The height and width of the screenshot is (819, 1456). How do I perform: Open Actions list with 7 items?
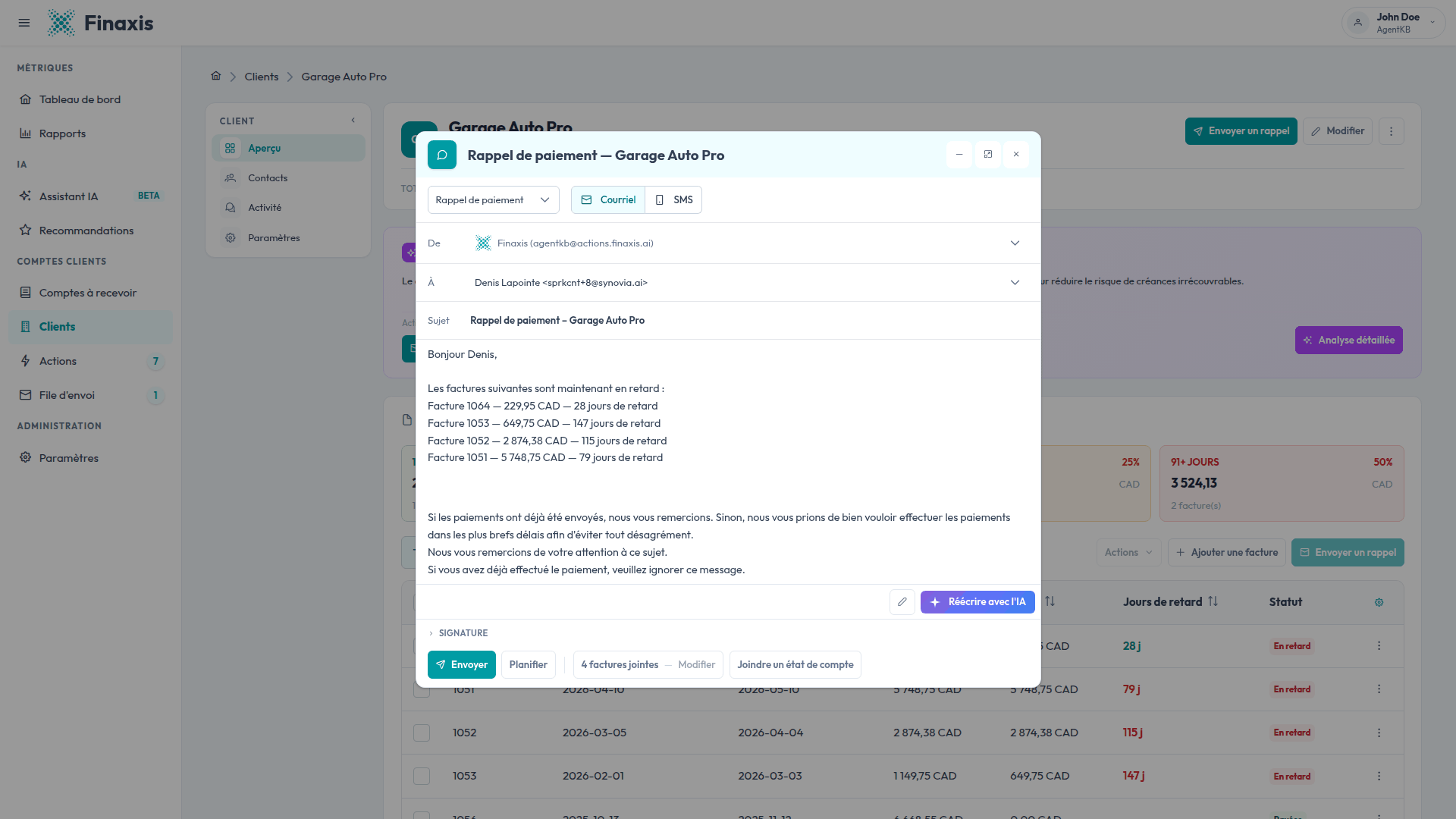pyautogui.click(x=90, y=361)
